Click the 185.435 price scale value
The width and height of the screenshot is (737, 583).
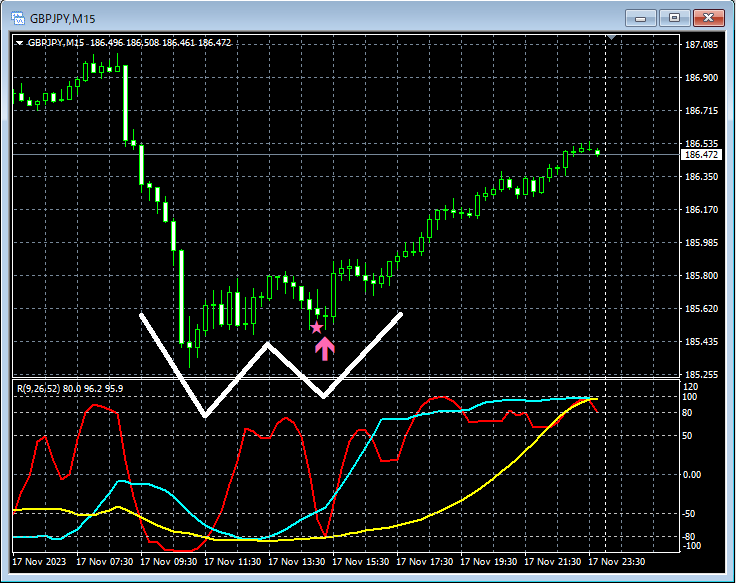tap(701, 342)
